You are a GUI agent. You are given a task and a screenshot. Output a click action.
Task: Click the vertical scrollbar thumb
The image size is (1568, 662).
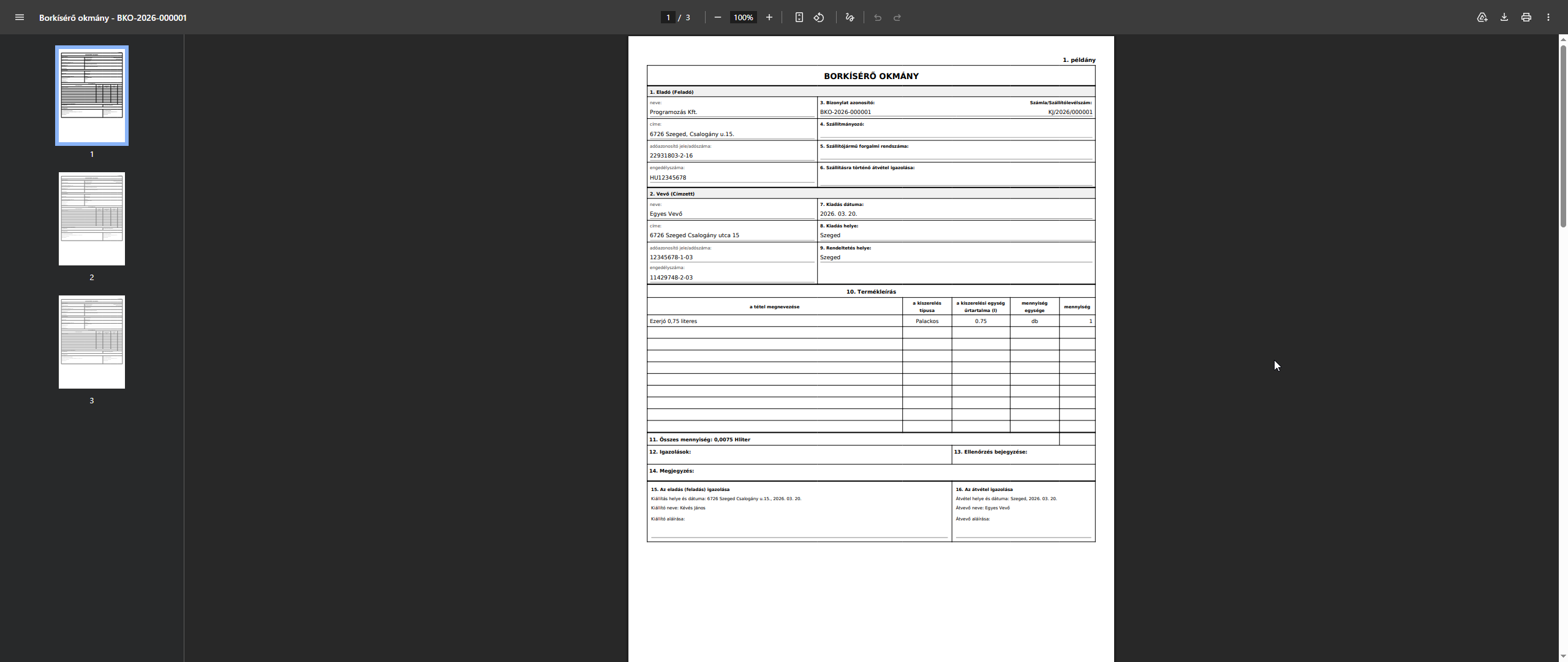(x=1563, y=135)
